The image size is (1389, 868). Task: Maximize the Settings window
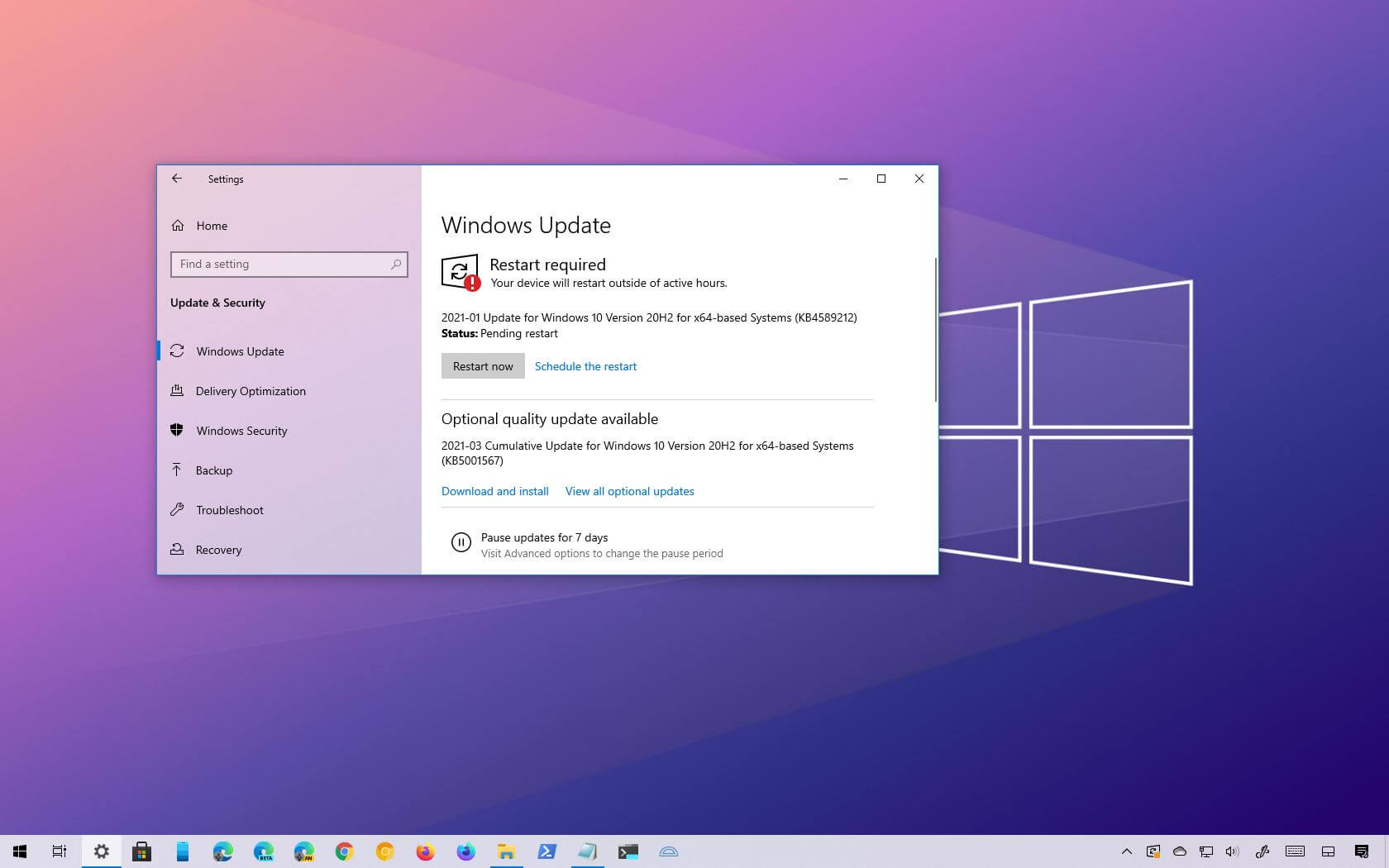[x=881, y=179]
